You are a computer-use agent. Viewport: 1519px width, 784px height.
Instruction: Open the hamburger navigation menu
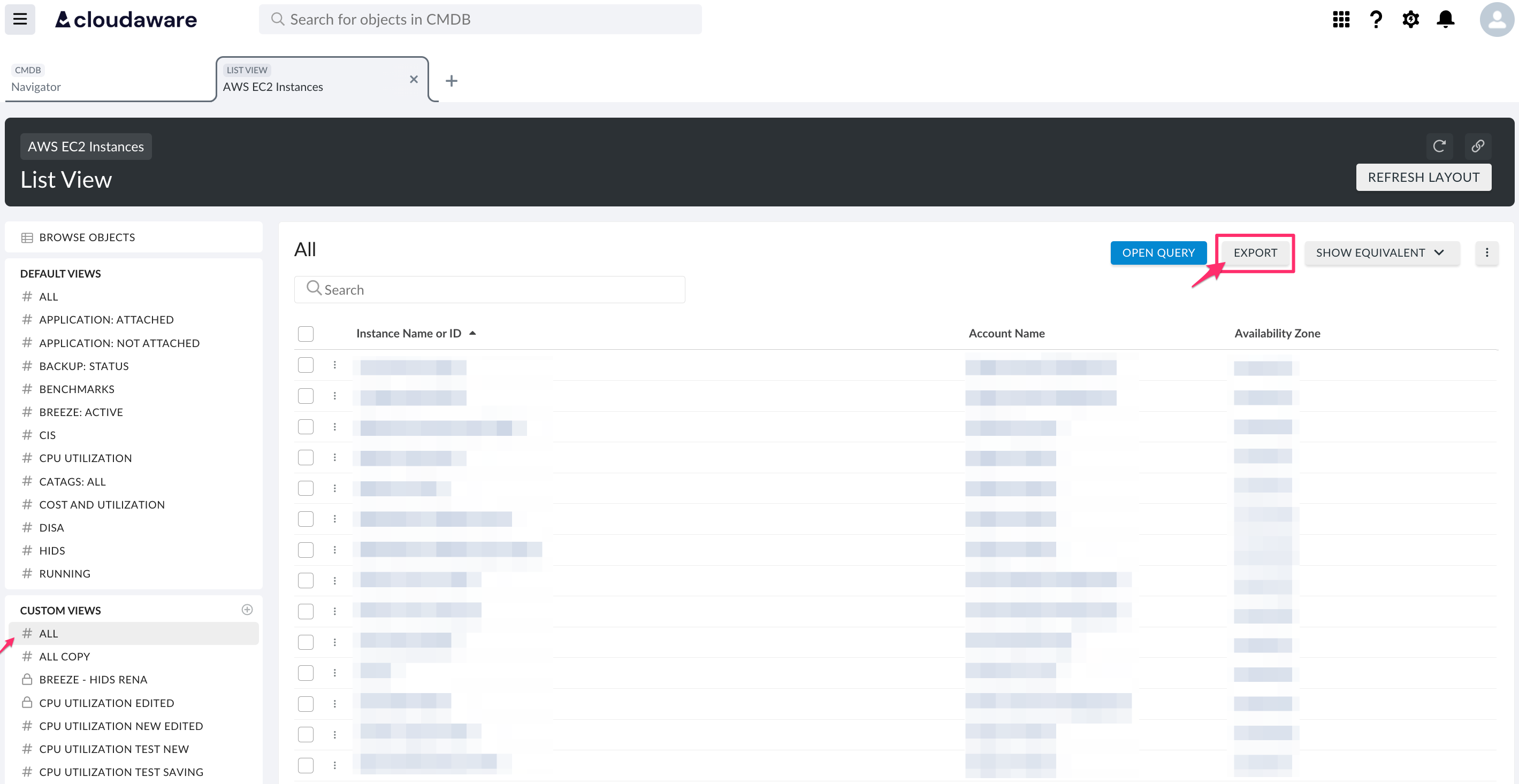(19, 19)
